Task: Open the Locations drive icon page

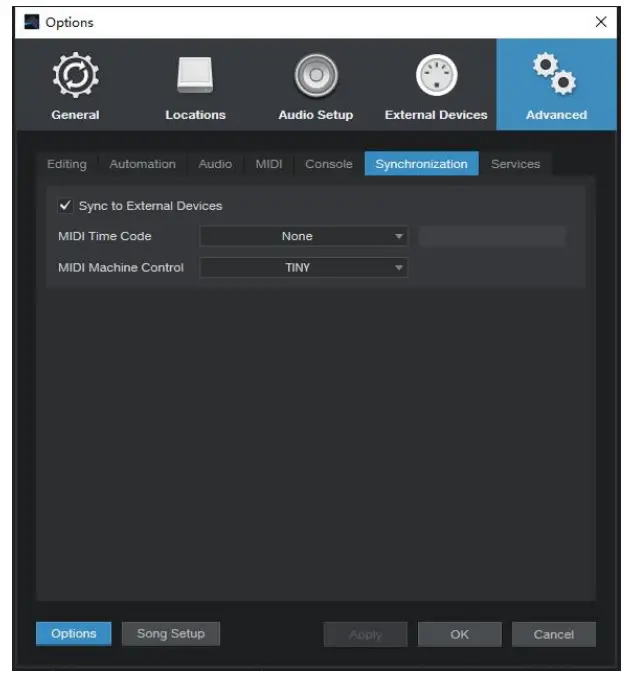Action: [x=195, y=85]
